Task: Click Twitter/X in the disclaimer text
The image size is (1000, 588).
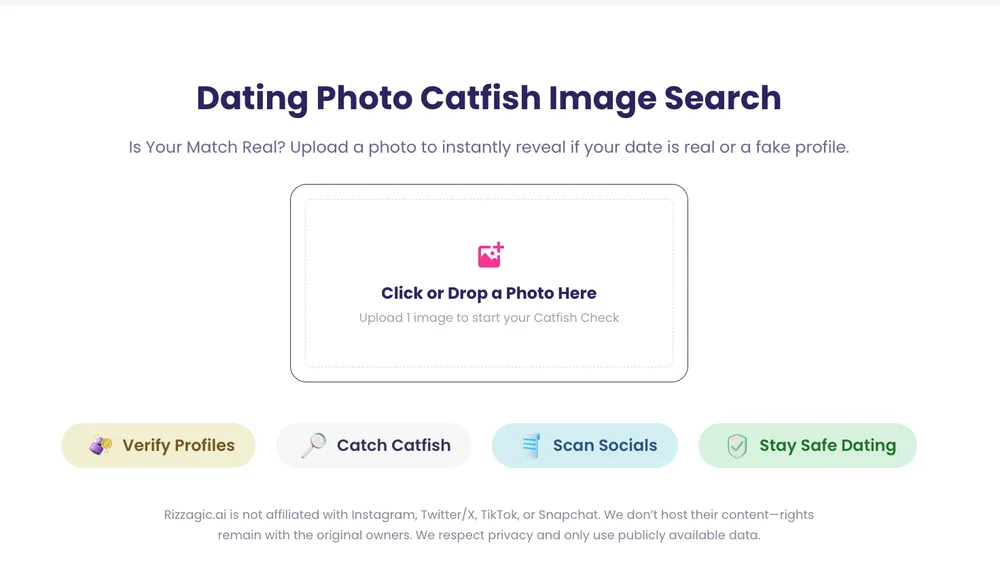Action: [447, 515]
